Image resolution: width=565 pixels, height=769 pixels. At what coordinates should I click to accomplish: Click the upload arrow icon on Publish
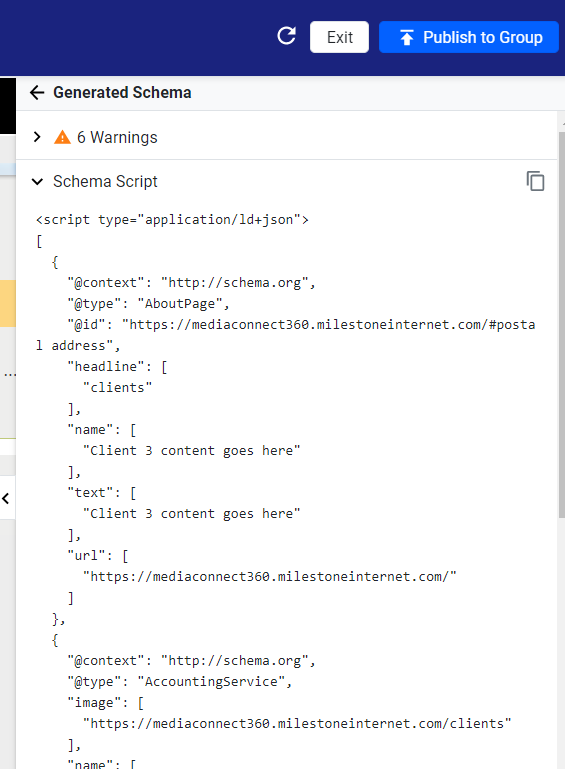click(407, 37)
